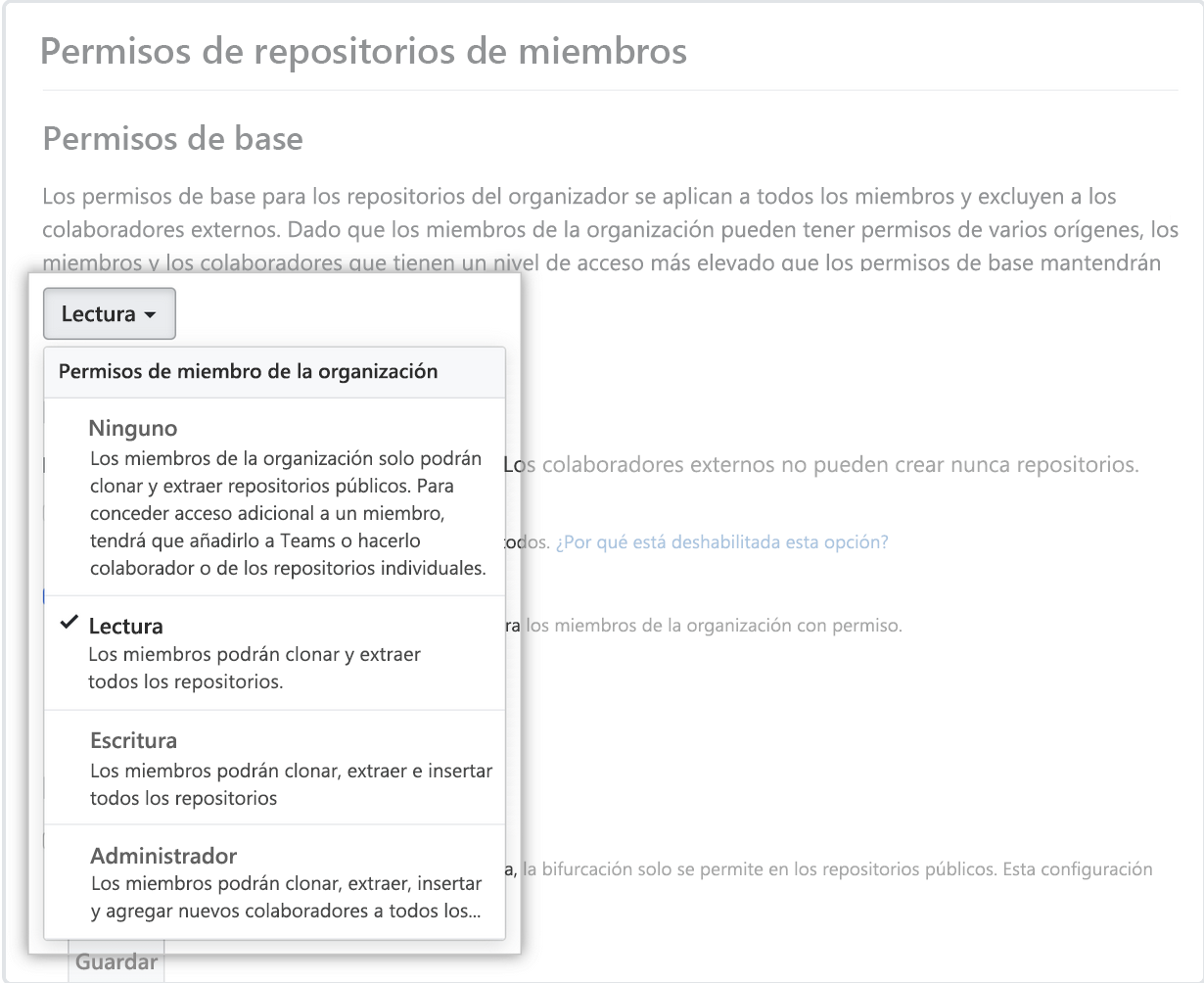Image resolution: width=1204 pixels, height=983 pixels.
Task: Choose the "Escritura" permission level
Action: click(x=133, y=740)
